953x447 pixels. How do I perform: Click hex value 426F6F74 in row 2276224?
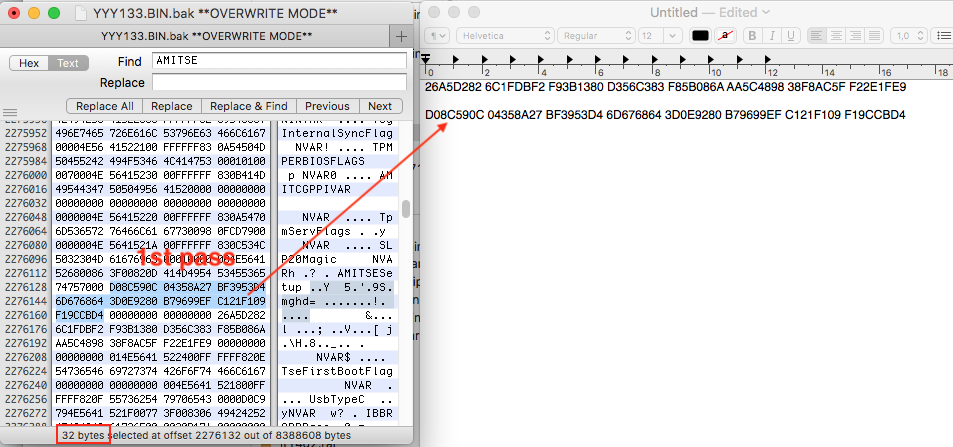point(187,372)
